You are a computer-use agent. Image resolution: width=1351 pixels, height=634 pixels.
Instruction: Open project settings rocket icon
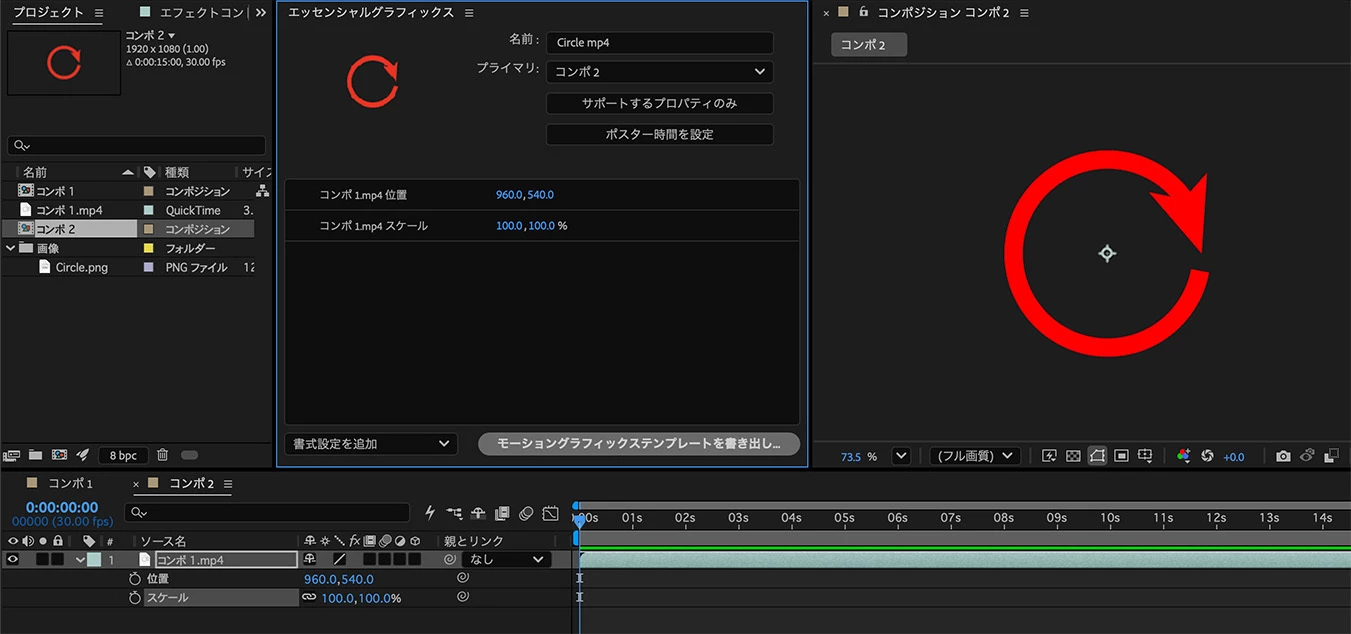[83, 455]
